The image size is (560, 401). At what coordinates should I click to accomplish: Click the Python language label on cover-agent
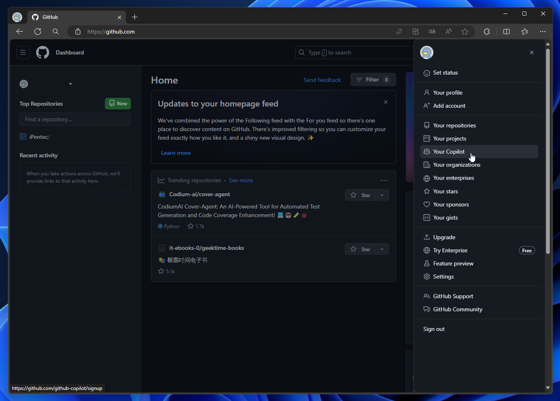[169, 226]
